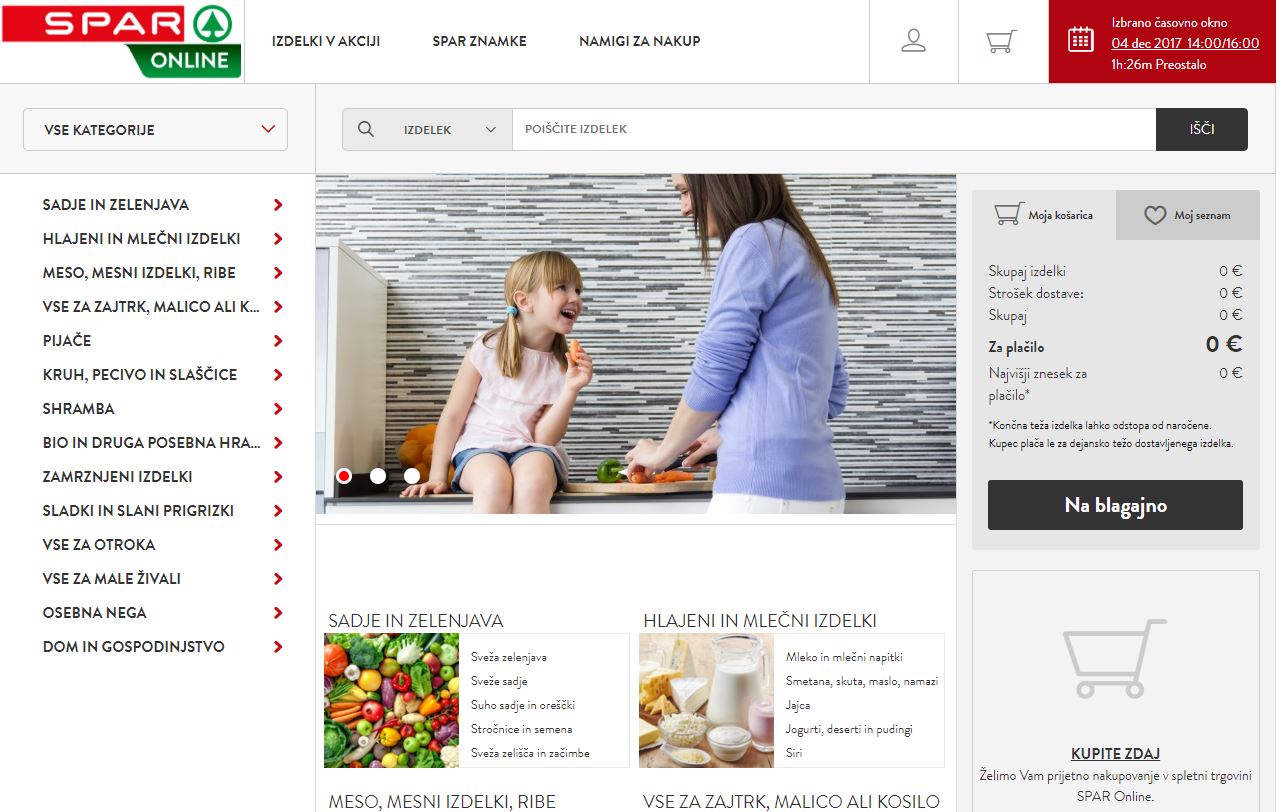1283x812 pixels.
Task: Click the magnifying glass search icon
Action: tap(365, 128)
